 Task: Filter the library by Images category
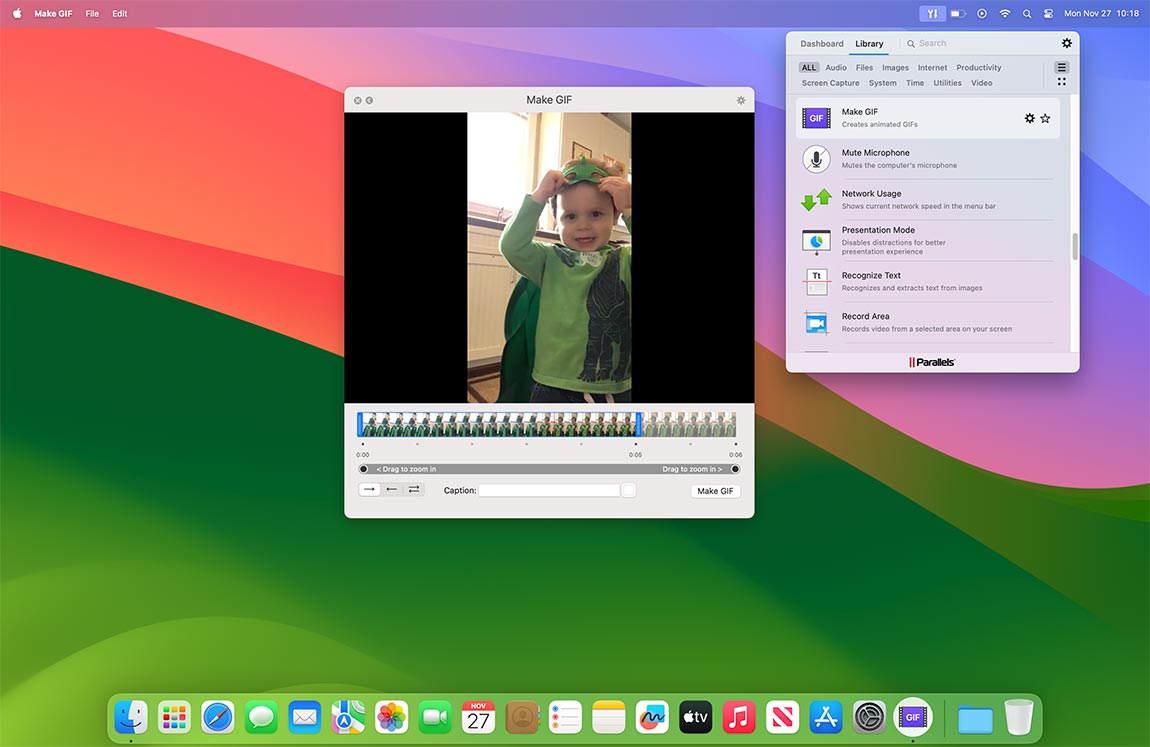pyautogui.click(x=895, y=67)
